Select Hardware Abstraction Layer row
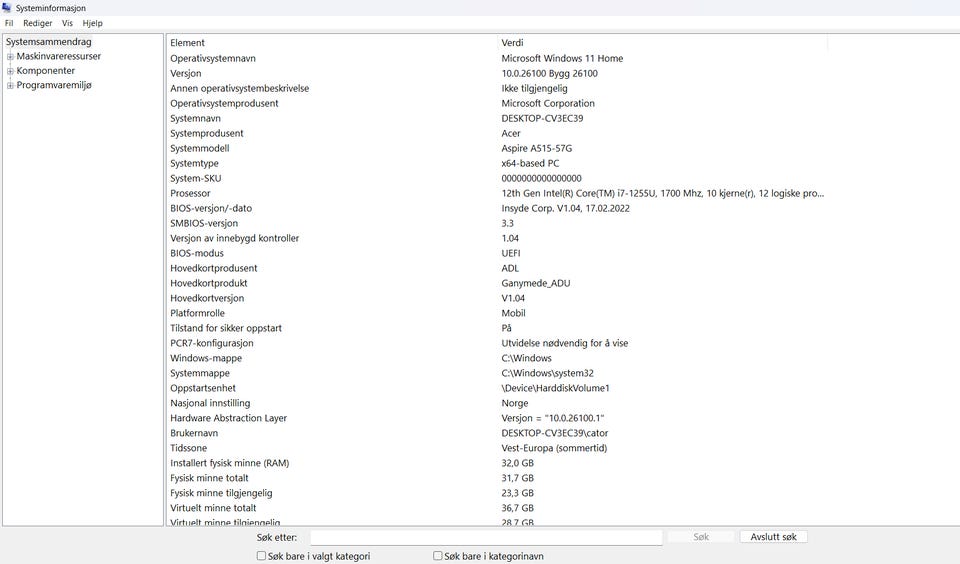Screen dimensions: 960x564 pos(228,418)
